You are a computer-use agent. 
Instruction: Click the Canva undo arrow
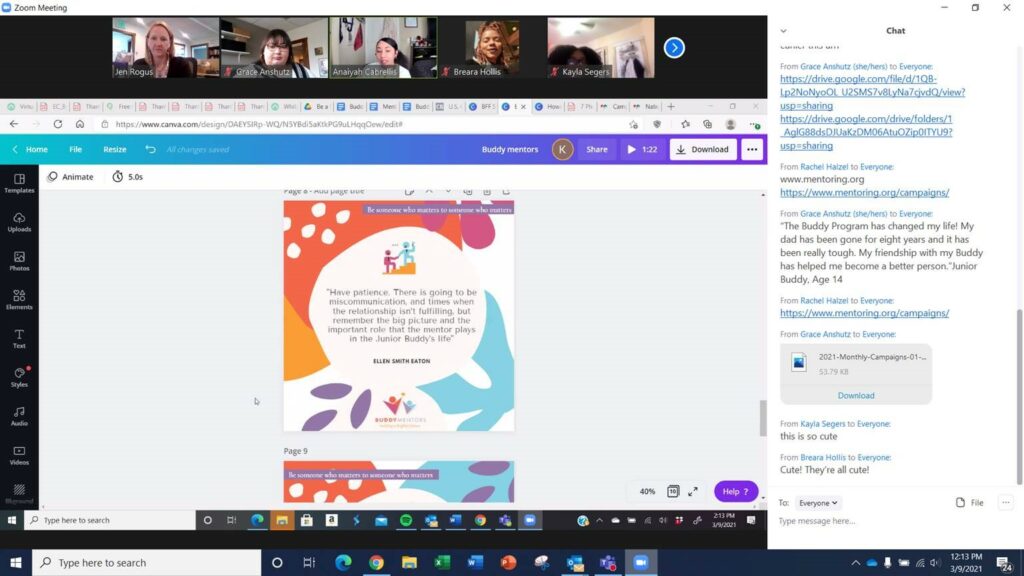tap(150, 150)
